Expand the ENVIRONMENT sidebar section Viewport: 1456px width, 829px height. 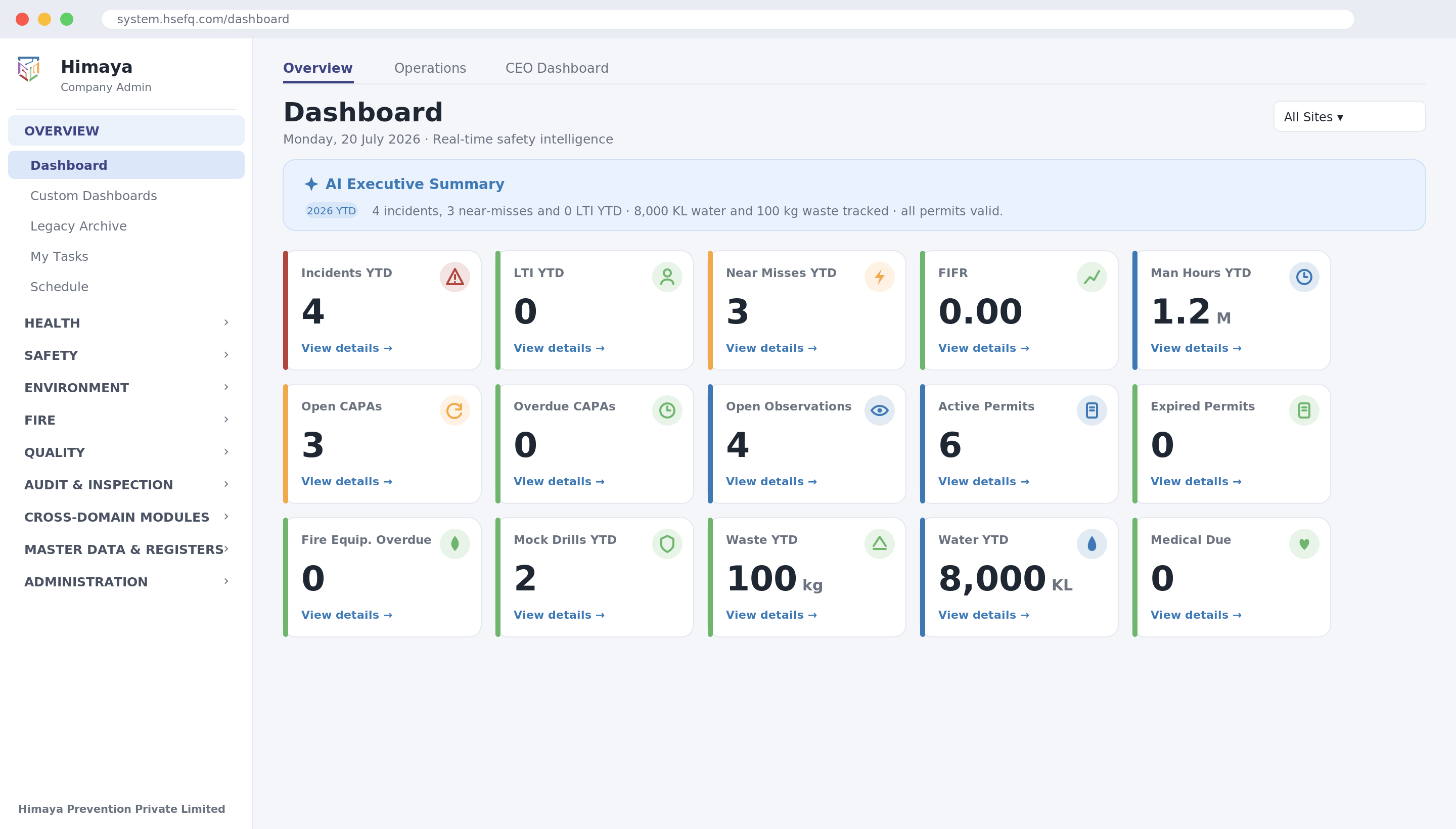click(x=126, y=388)
